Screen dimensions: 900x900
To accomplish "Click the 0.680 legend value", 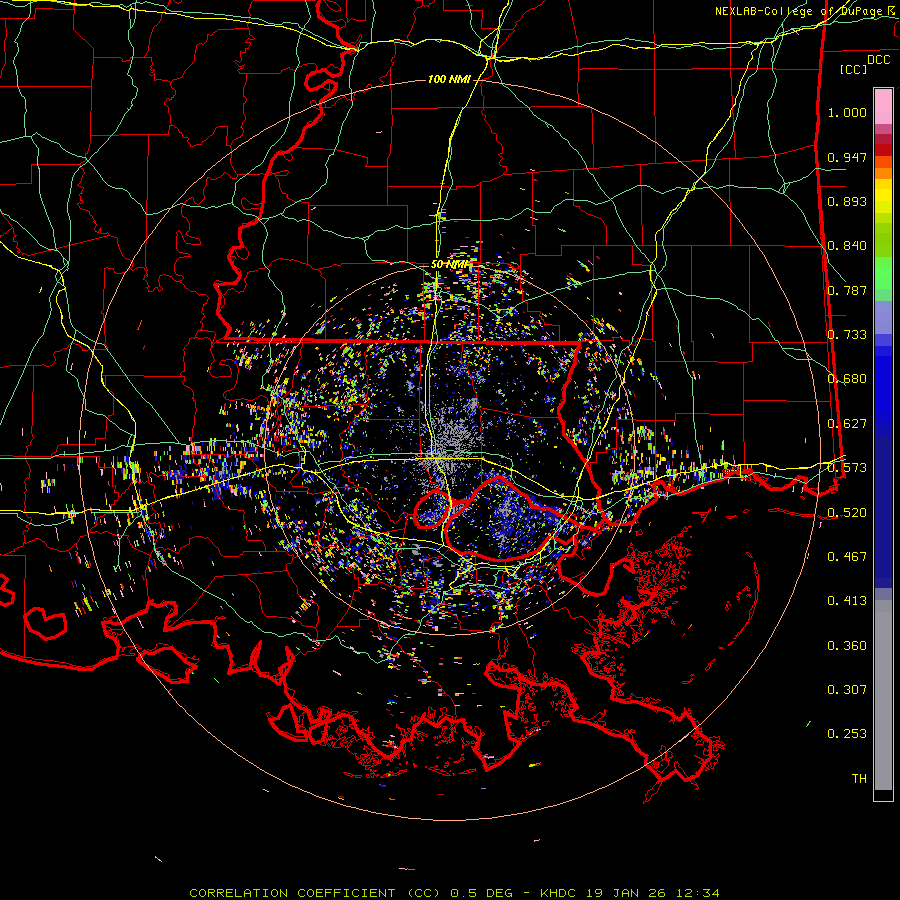I will [847, 379].
